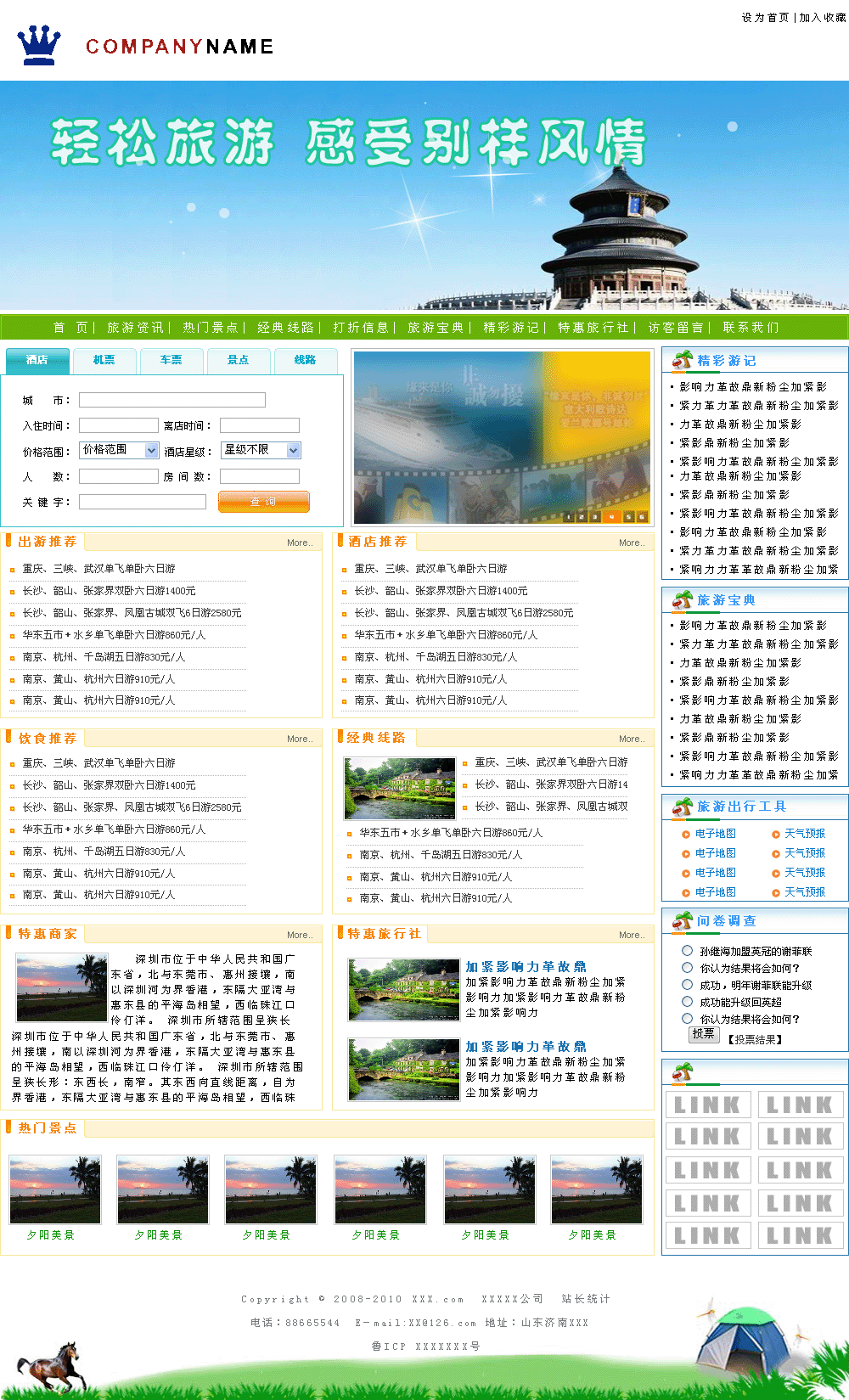This screenshot has height=1400, width=849.
Task: Submit the poll with the 投票 button
Action: (704, 1034)
